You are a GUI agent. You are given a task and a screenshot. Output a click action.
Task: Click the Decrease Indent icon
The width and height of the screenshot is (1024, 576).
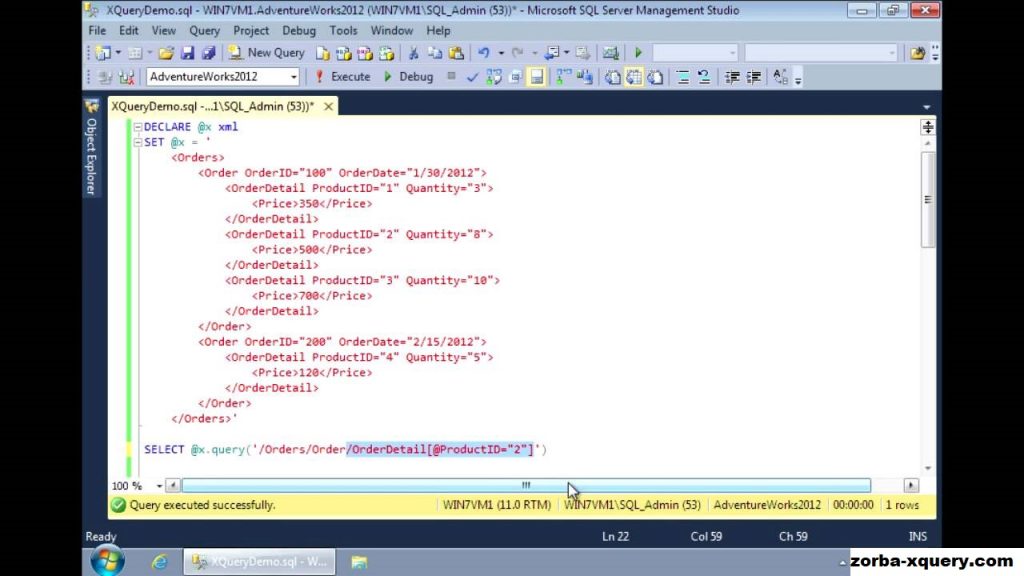tap(732, 77)
